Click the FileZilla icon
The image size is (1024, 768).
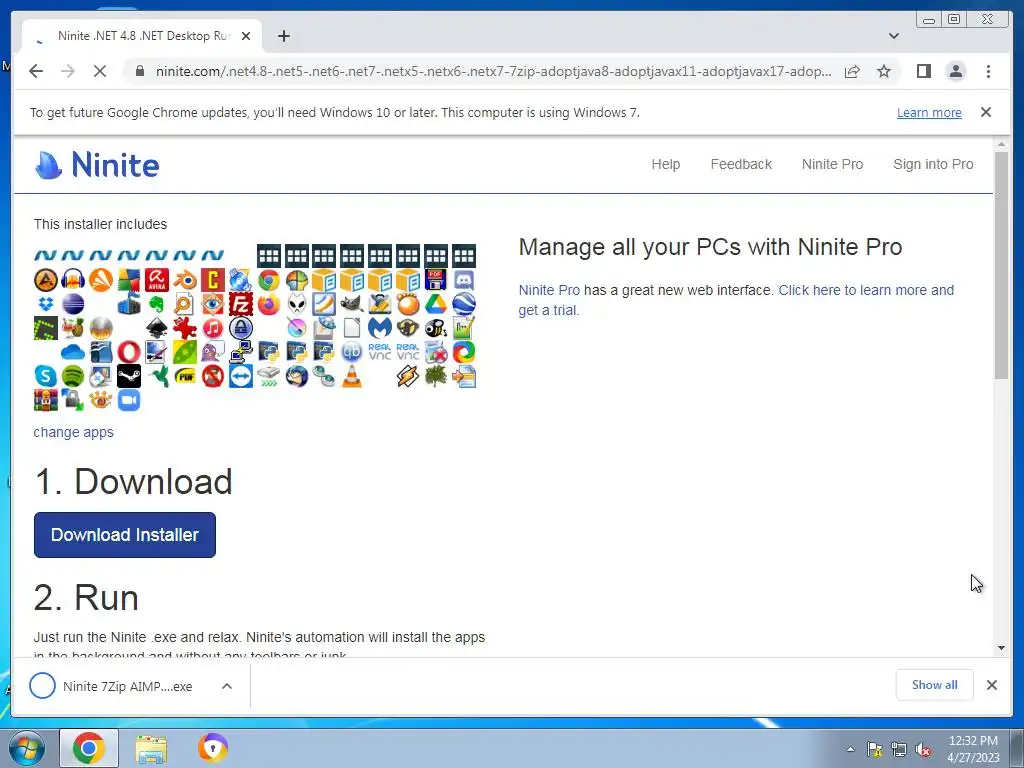[x=240, y=304]
